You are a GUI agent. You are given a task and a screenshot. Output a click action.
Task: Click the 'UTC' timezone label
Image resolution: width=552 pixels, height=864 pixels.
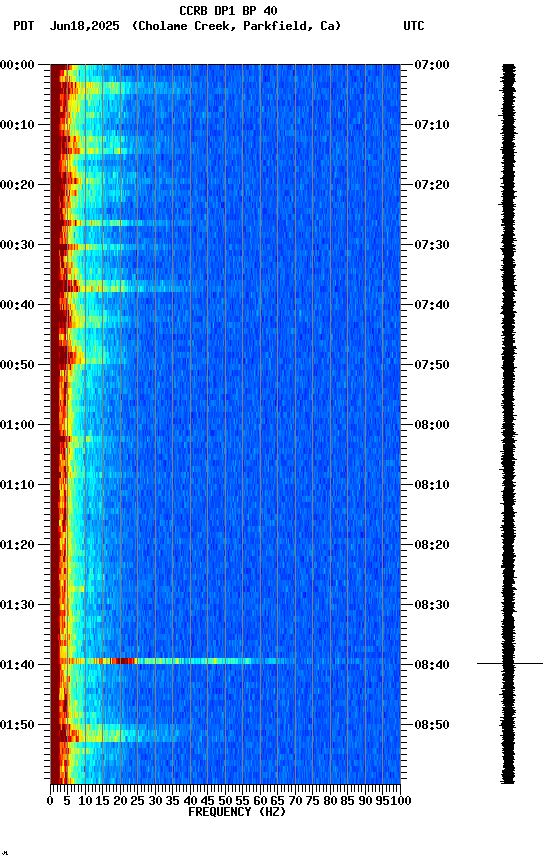pos(414,26)
